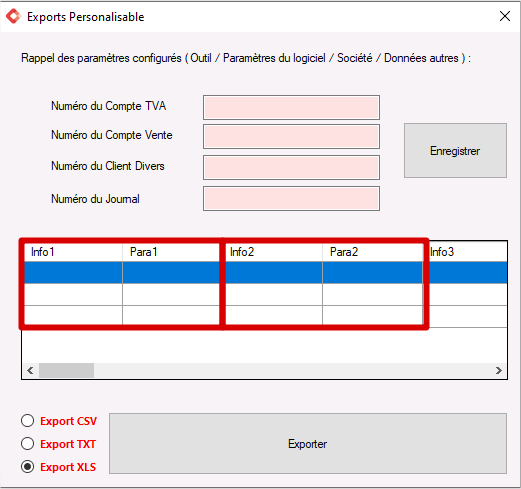Click the red diamond app icon
The image size is (521, 489).
pos(14,17)
